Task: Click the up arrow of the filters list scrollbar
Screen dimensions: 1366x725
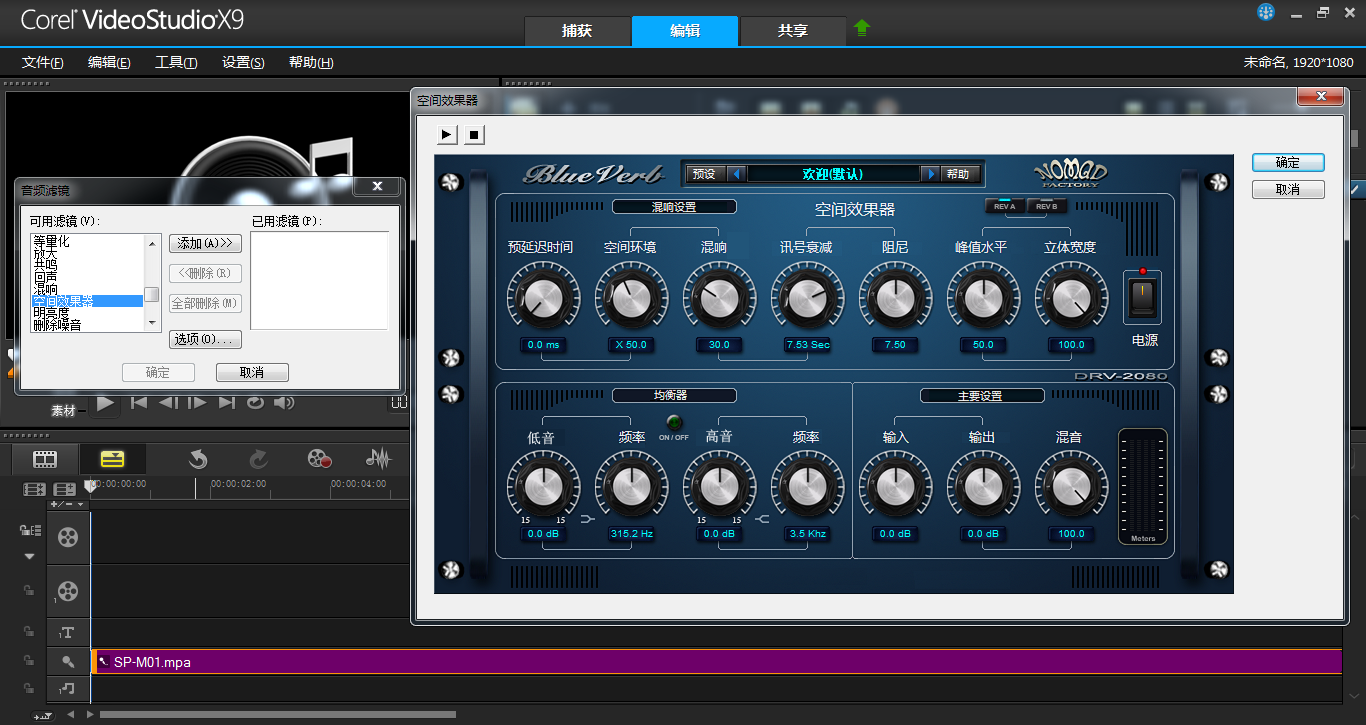Action: pyautogui.click(x=152, y=243)
